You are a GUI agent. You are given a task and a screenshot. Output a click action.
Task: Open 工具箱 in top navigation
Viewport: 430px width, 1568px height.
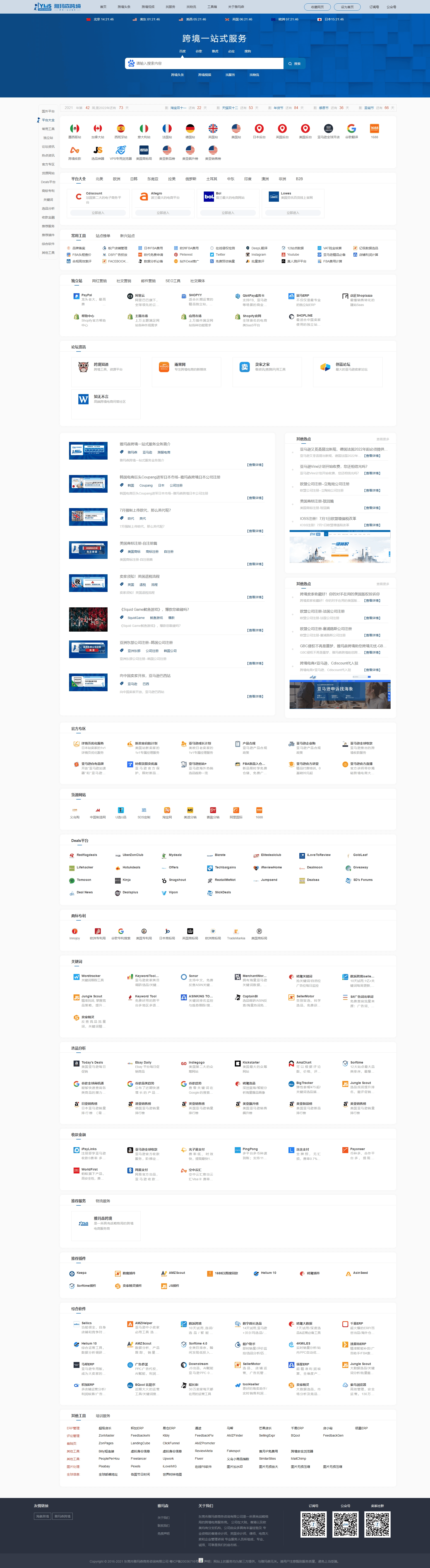pos(212,7)
